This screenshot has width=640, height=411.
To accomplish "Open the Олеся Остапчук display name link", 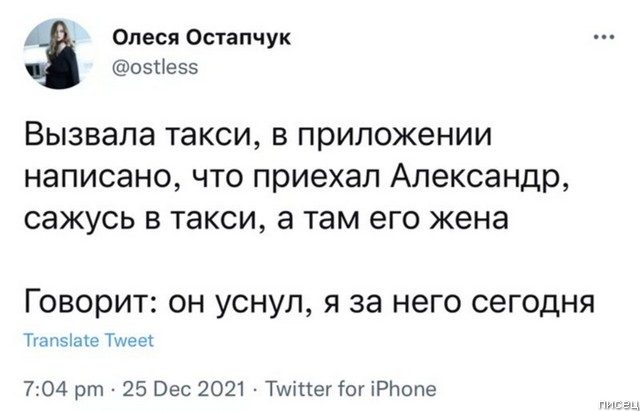I will coord(199,38).
